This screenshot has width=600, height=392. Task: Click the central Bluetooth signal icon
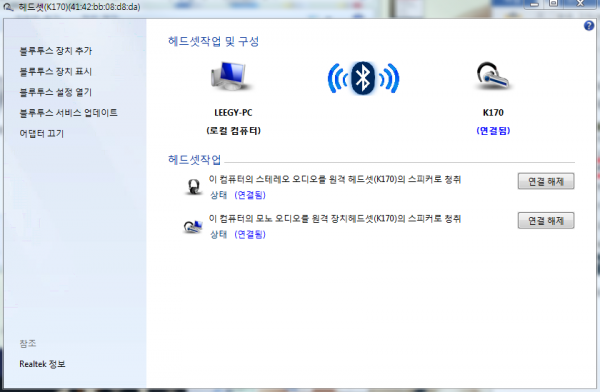[363, 78]
